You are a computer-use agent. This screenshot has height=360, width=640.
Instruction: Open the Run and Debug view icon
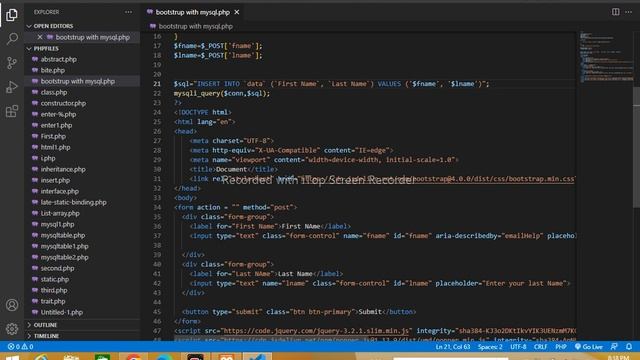(x=12, y=87)
